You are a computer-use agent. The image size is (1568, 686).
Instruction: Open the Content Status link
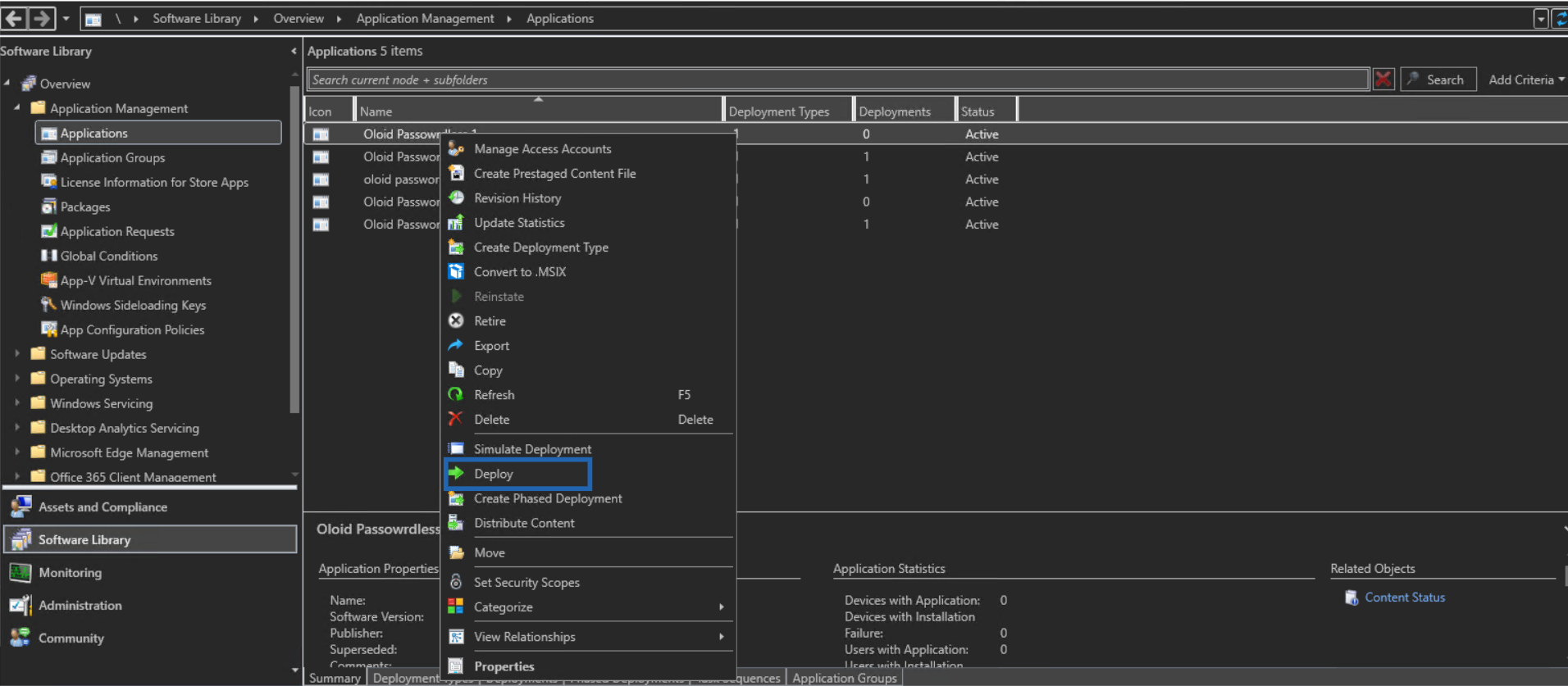(1405, 597)
